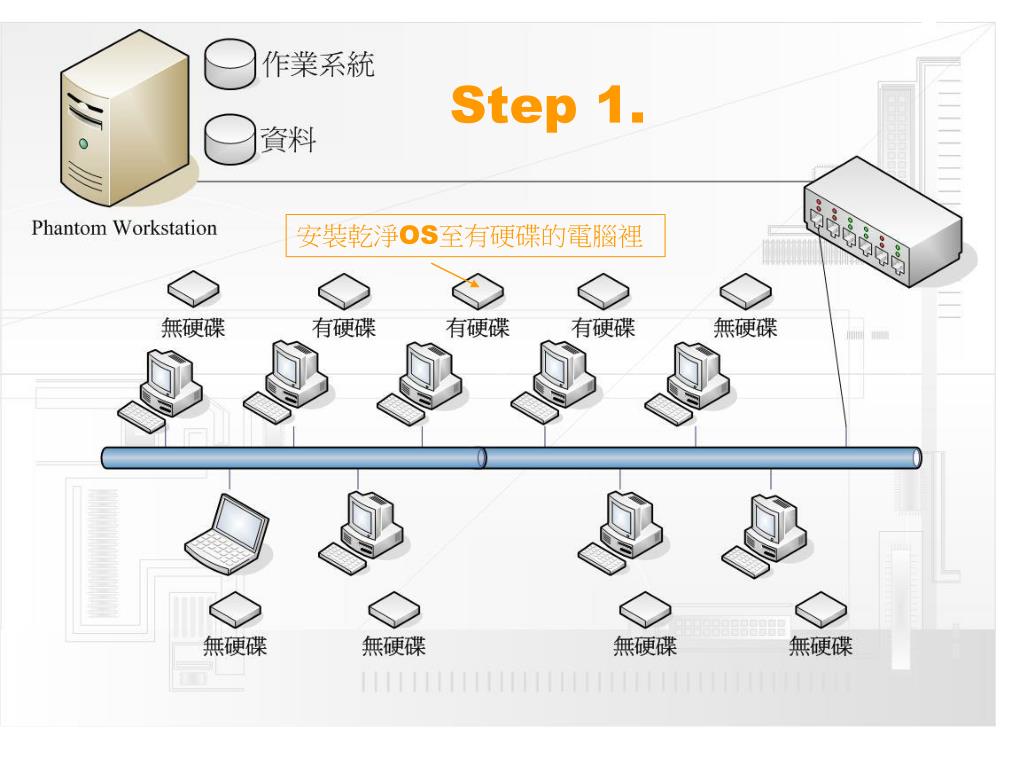Select the rightmost top-row desktop computer
The width and height of the screenshot is (1024, 768).
point(688,385)
